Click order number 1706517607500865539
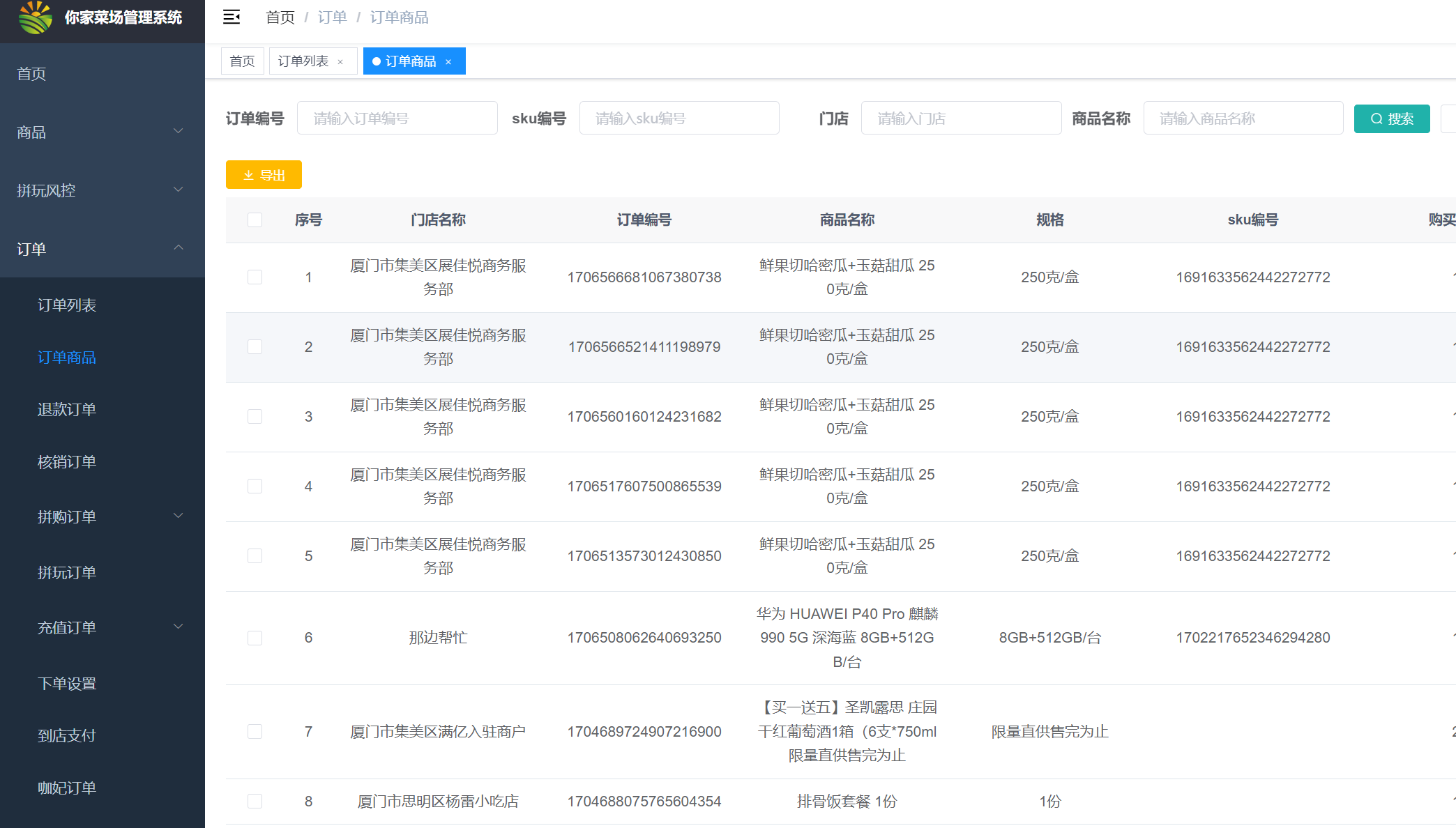This screenshot has width=1456, height=828. click(x=644, y=486)
